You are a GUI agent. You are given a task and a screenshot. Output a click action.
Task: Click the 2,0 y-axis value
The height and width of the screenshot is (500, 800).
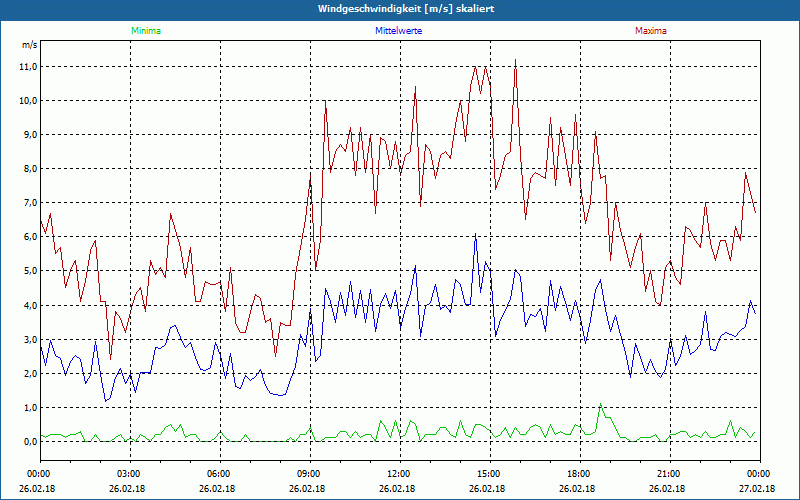[x=29, y=373]
